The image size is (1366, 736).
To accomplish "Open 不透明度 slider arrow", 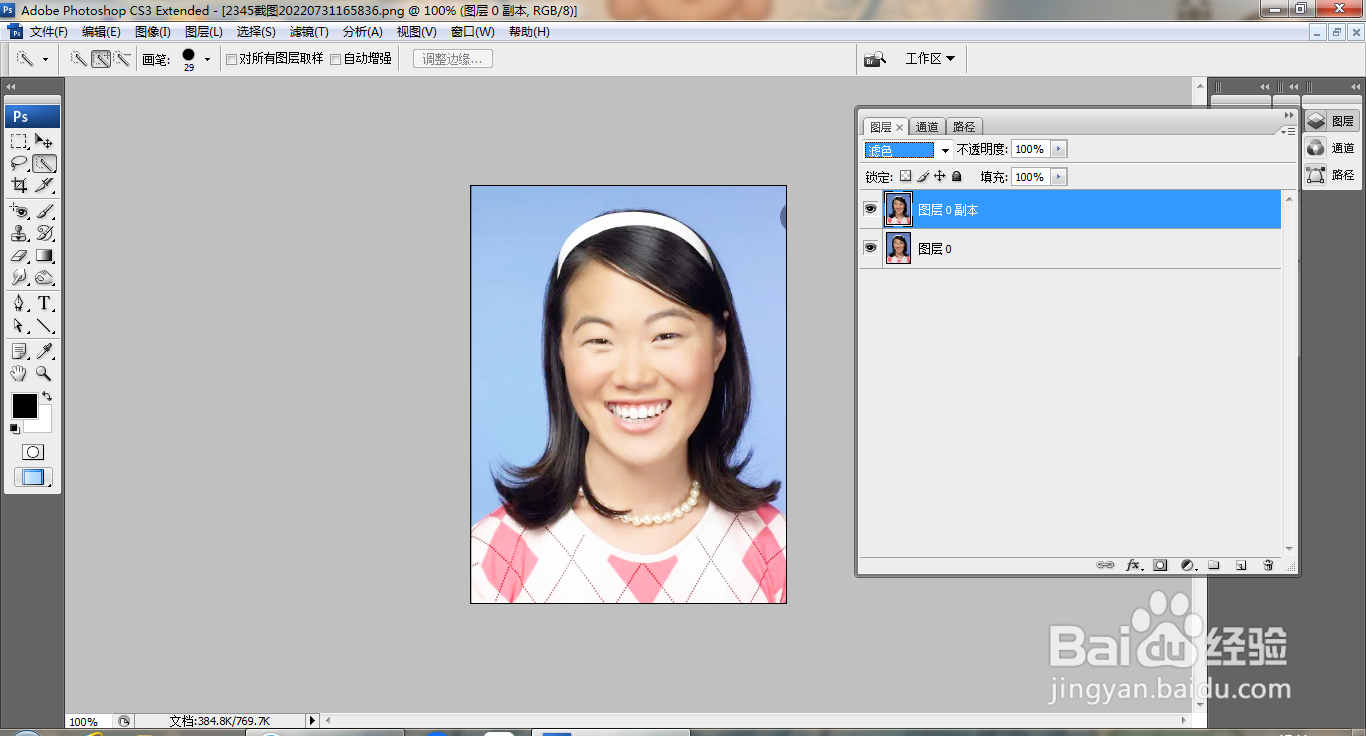I will point(1059,149).
